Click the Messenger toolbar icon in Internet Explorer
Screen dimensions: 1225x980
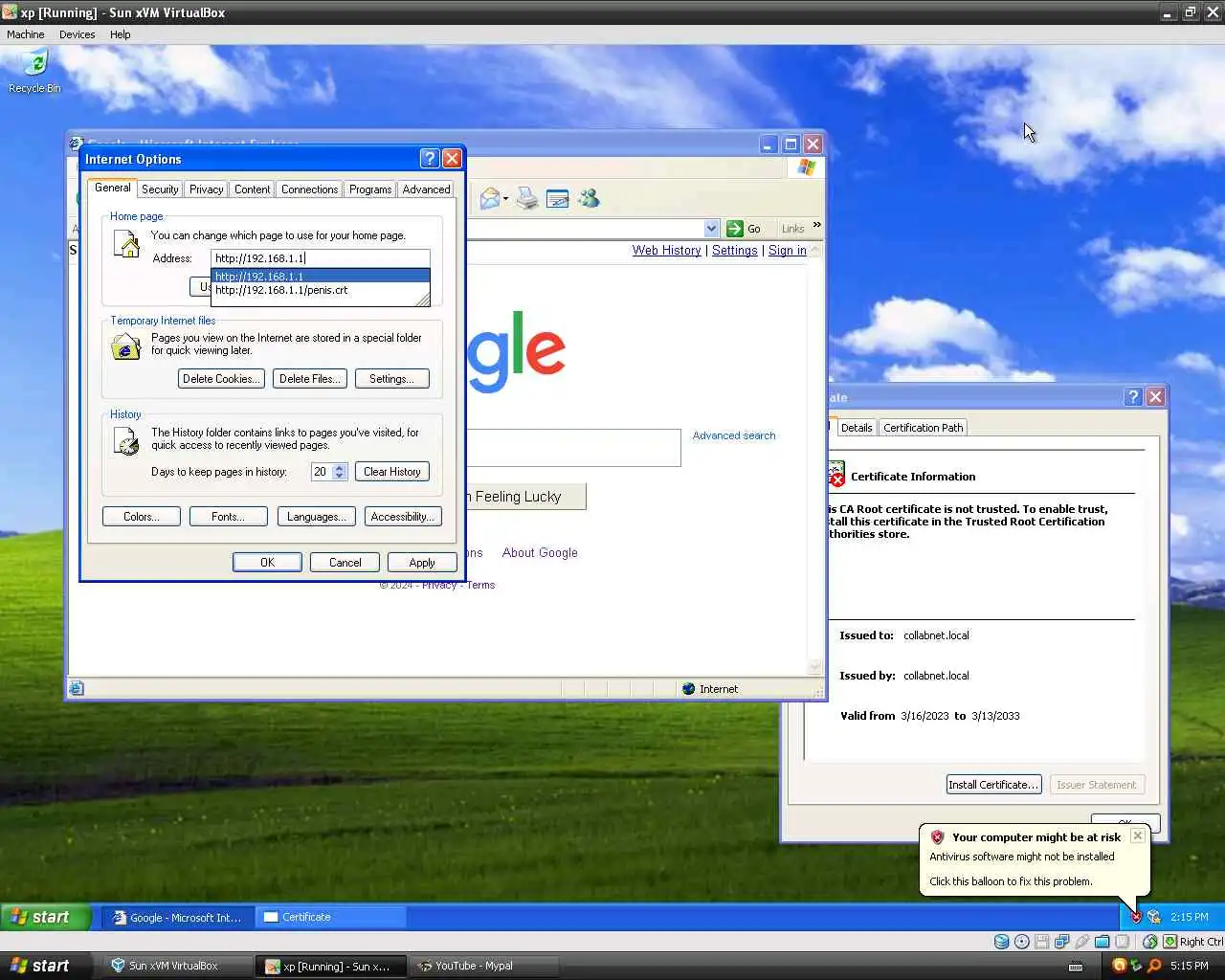point(589,198)
